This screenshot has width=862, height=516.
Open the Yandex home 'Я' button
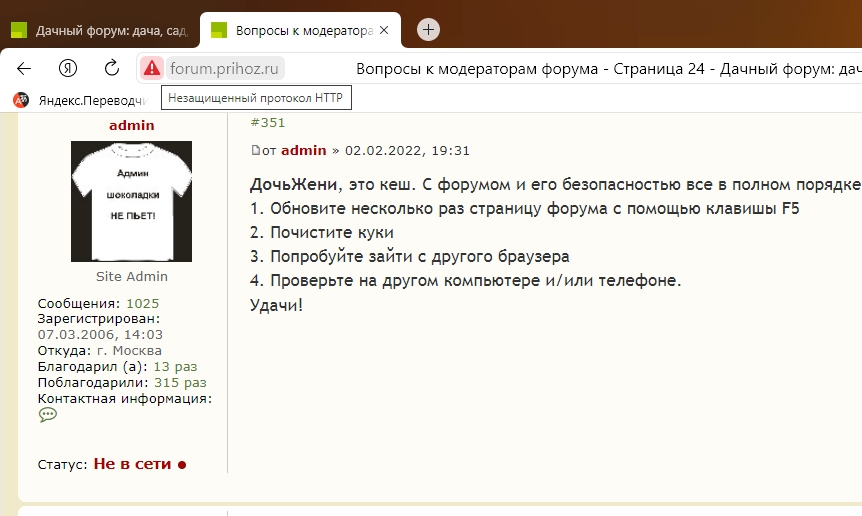68,68
